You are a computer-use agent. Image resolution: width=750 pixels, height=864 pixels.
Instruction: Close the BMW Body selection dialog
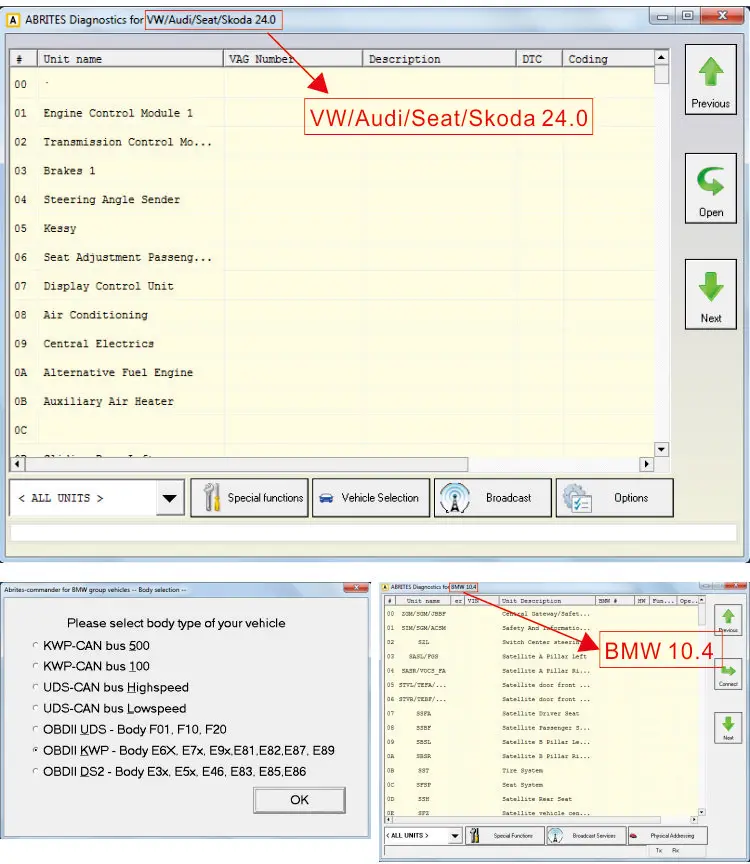pyautogui.click(x=356, y=588)
